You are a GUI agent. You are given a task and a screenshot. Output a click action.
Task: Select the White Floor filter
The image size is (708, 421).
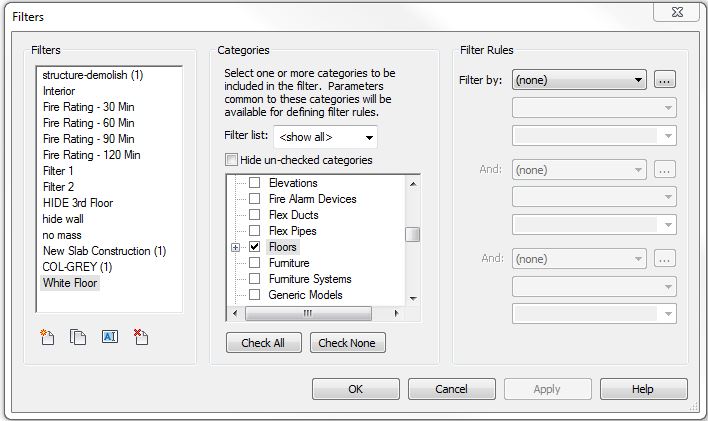coord(71,283)
